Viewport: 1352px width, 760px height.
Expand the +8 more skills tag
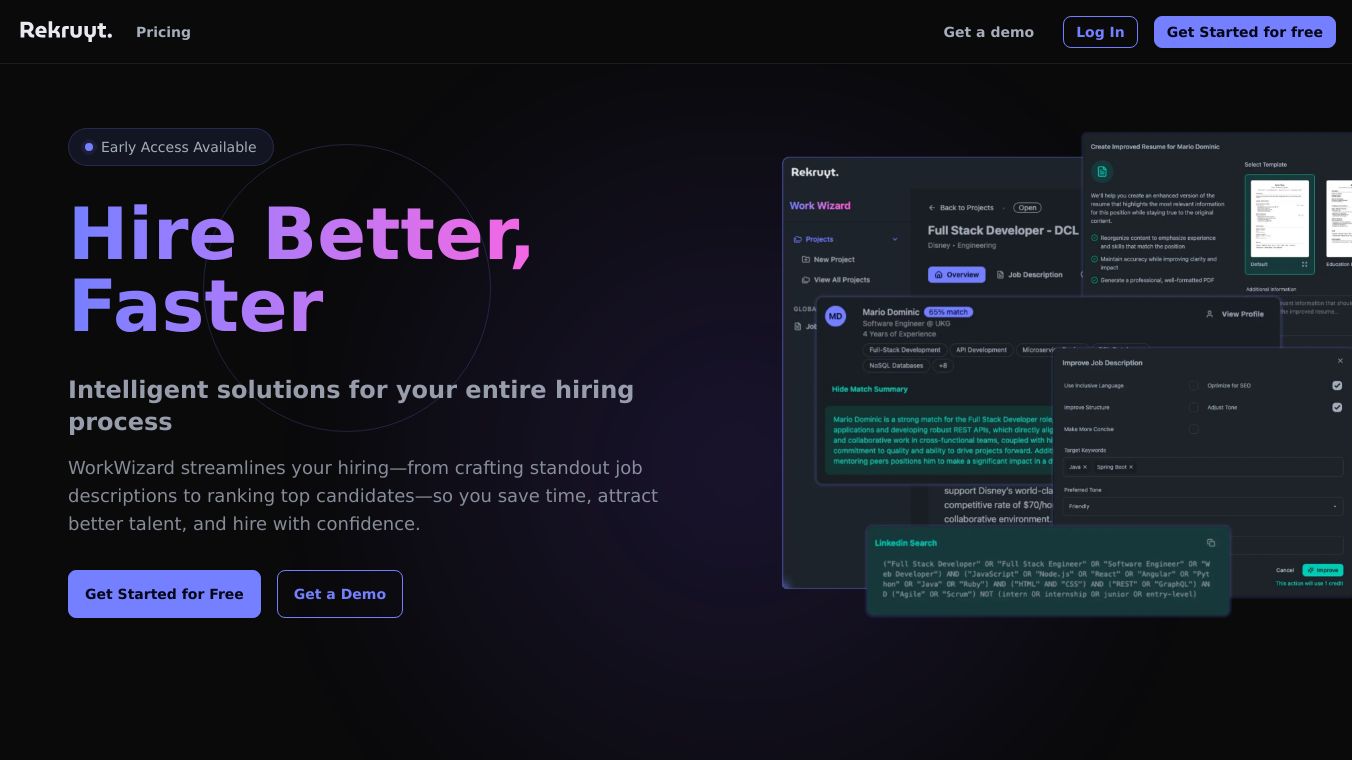(943, 366)
